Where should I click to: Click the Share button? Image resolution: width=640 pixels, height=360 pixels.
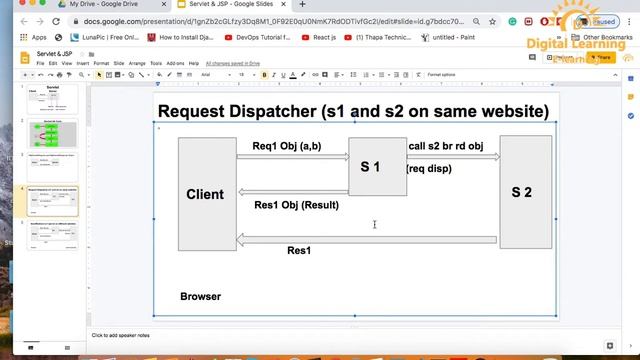601,58
